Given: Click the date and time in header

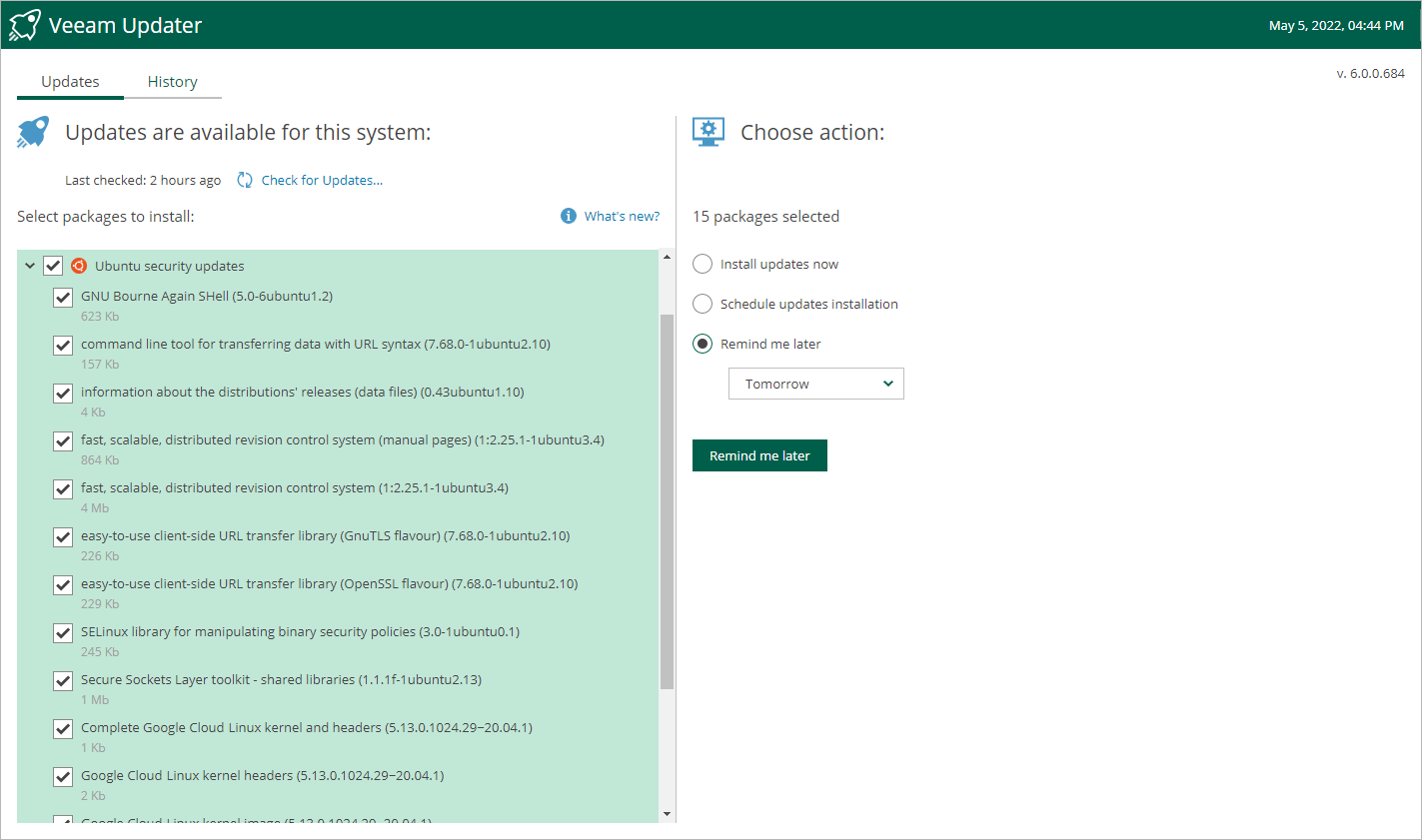Looking at the screenshot, I should [1336, 25].
